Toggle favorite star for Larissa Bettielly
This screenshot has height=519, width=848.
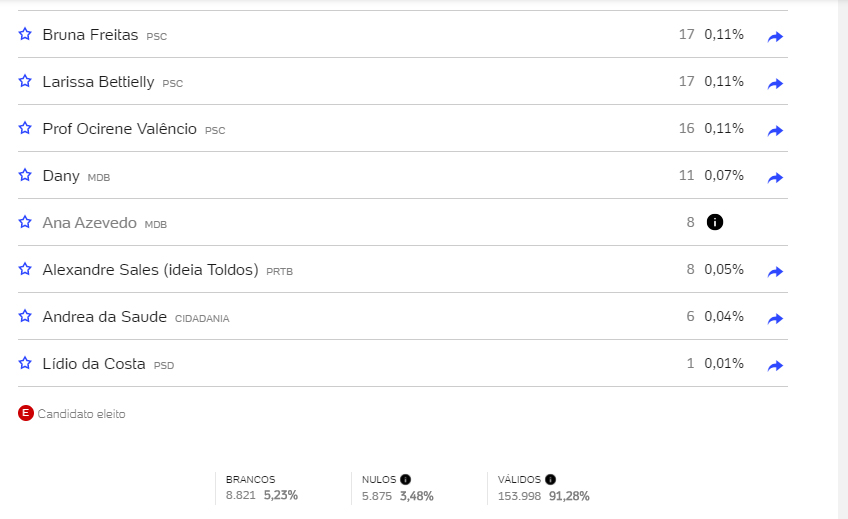[x=25, y=81]
